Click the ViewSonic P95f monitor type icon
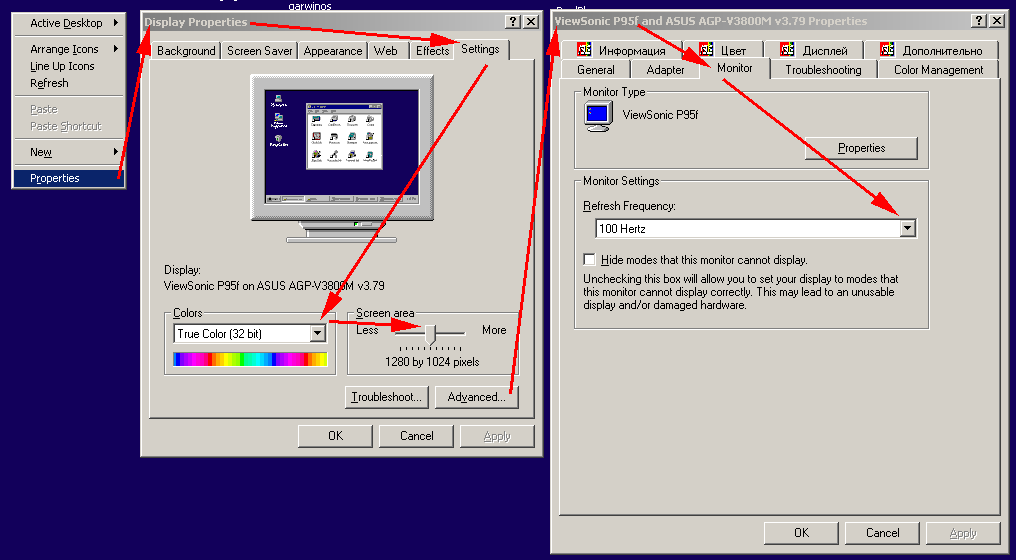Screen dimensions: 1016x560 (x=597, y=116)
